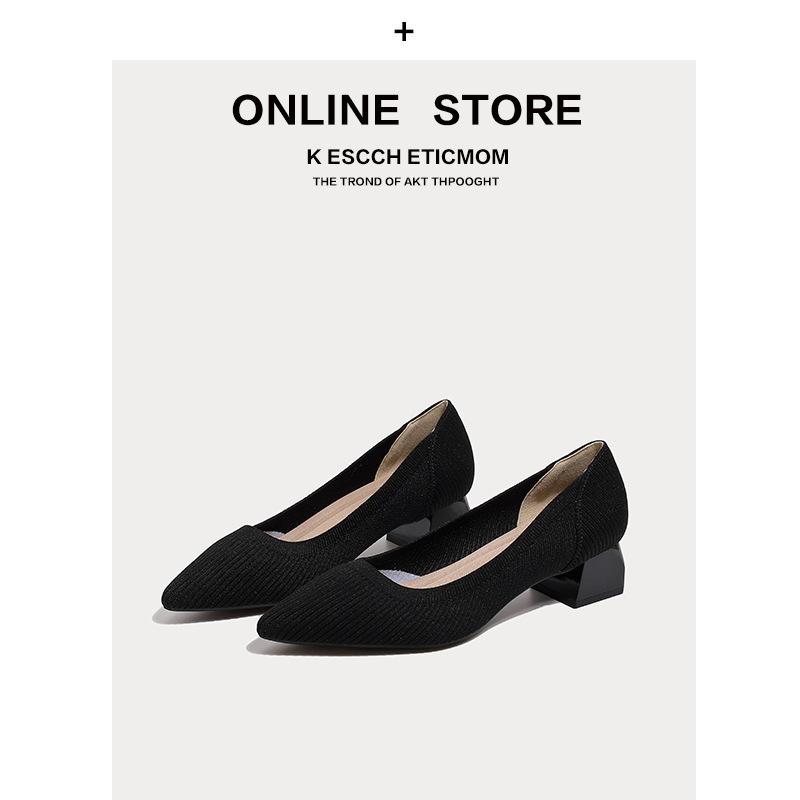This screenshot has width=800, height=800.
Task: Click the word STORE in the heading
Action: point(507,110)
